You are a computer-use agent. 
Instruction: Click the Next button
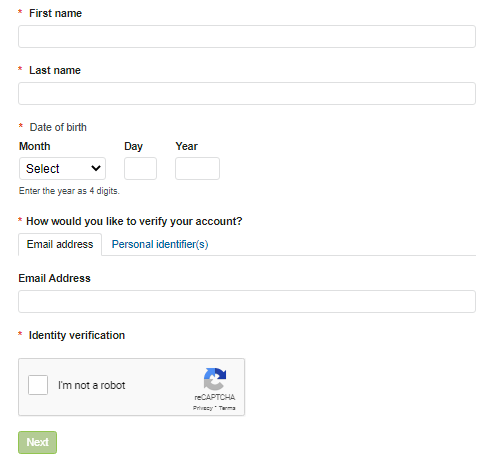[x=37, y=442]
